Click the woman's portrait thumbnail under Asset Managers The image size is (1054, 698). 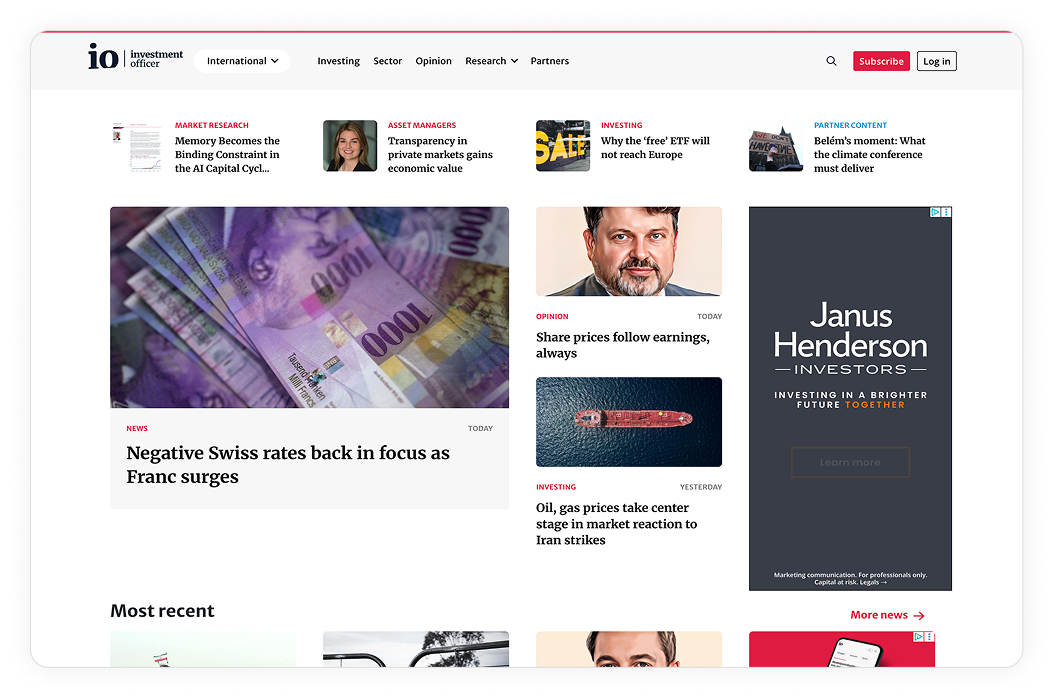pos(350,146)
